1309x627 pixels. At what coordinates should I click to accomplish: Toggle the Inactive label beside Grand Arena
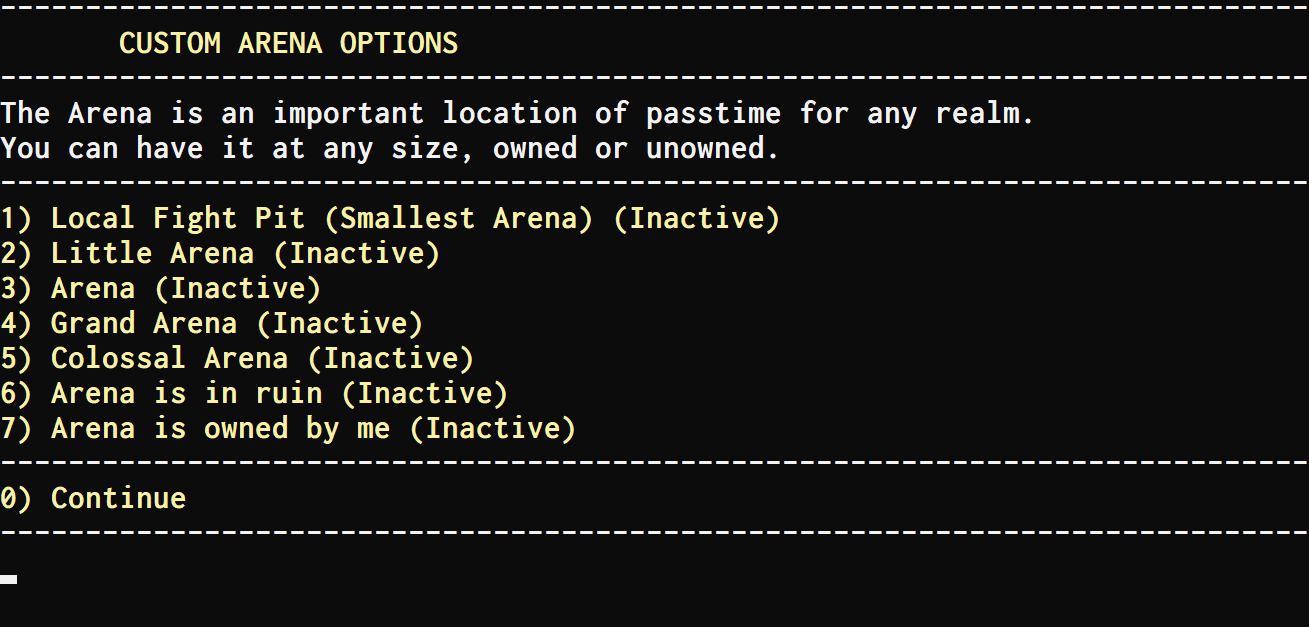click(x=339, y=323)
